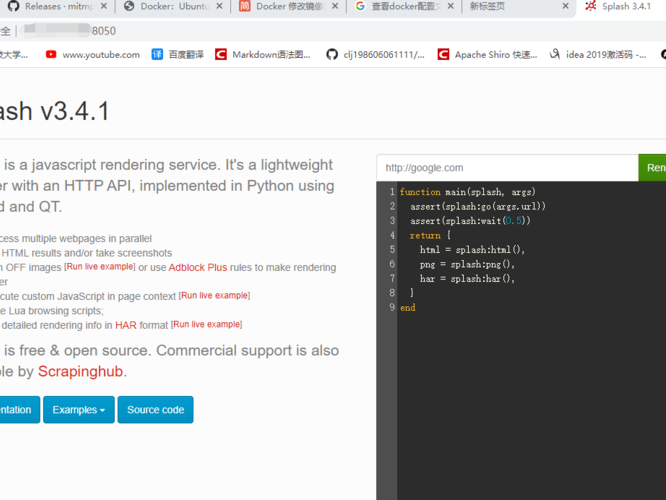Click the empty area of the Lua script editor
The image size is (666, 500).
point(531,404)
